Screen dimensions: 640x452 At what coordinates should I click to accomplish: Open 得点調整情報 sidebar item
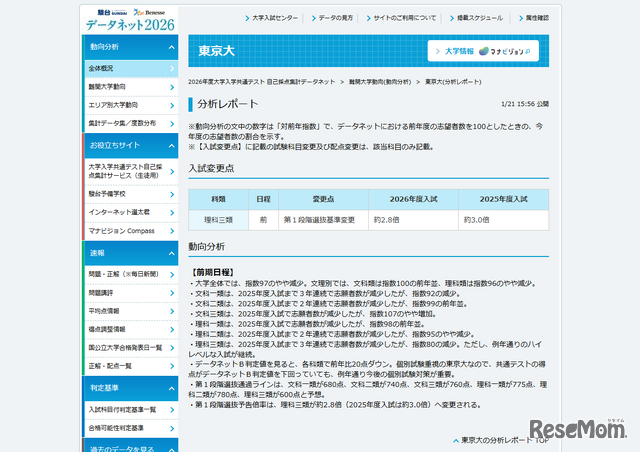pyautogui.click(x=131, y=330)
